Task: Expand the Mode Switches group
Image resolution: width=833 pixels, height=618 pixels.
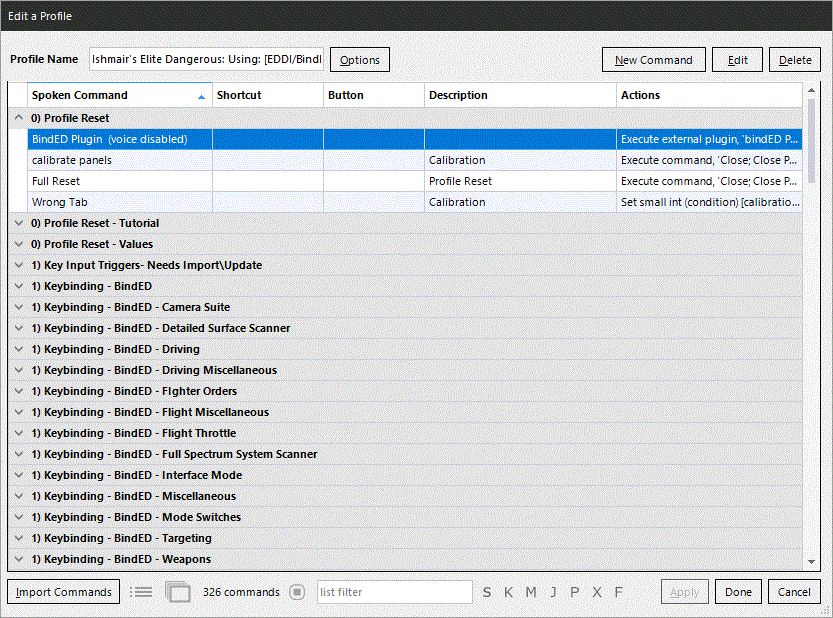Action: (x=19, y=517)
